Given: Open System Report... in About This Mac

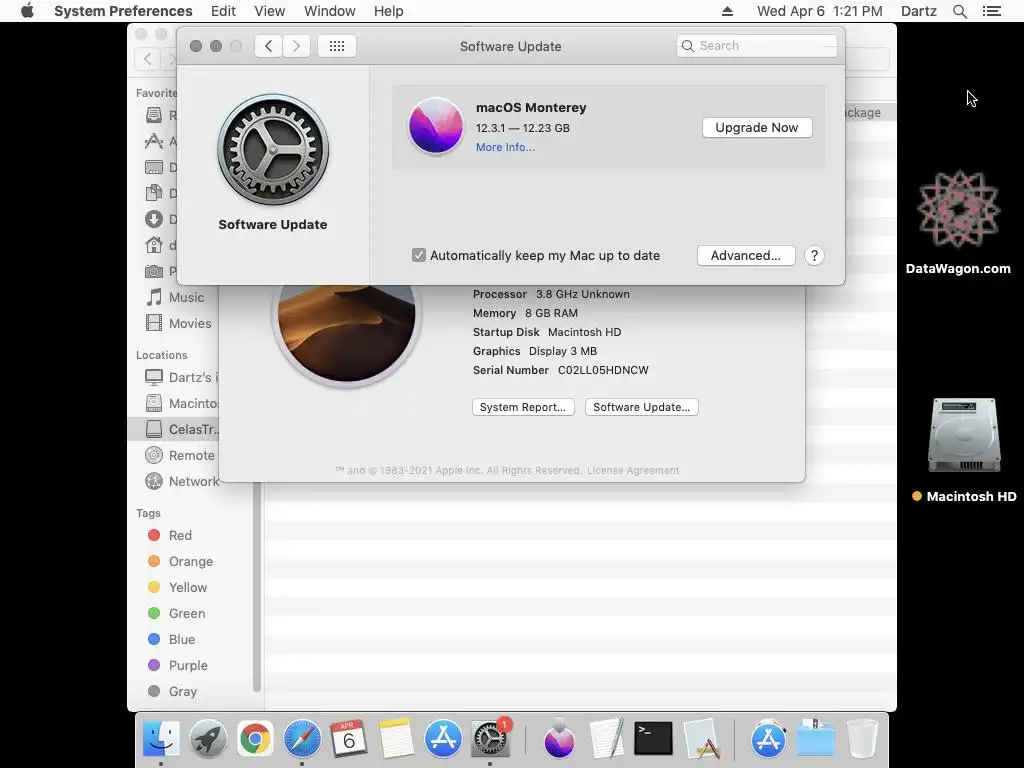Looking at the screenshot, I should (x=523, y=407).
